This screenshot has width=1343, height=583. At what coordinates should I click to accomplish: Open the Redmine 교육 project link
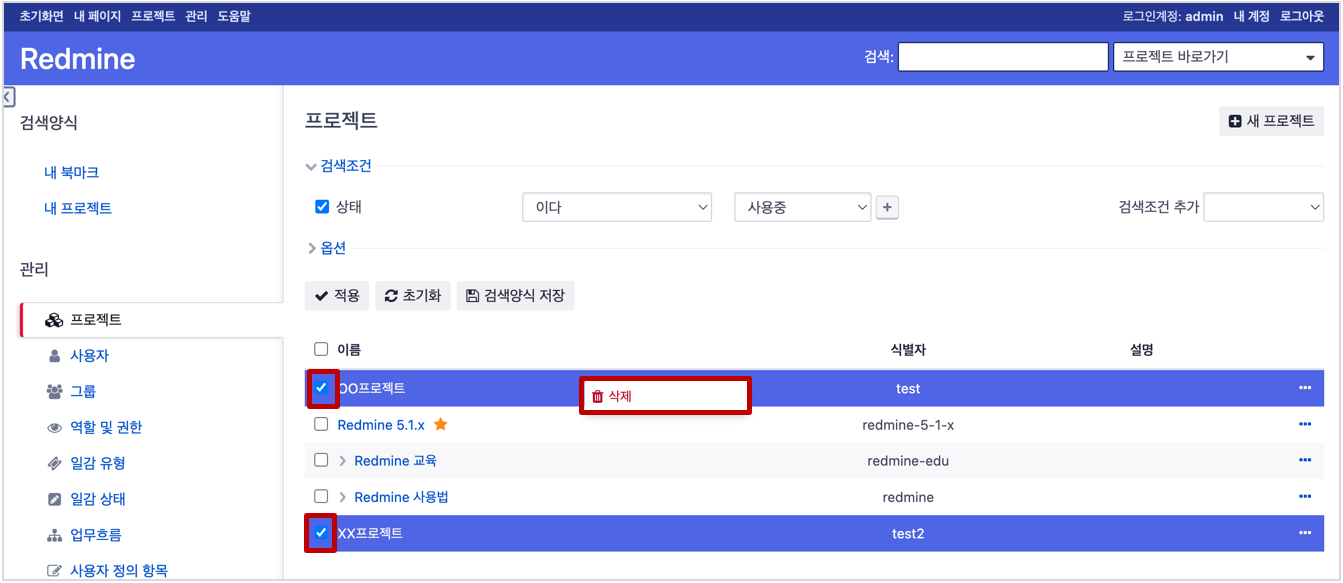coord(395,461)
